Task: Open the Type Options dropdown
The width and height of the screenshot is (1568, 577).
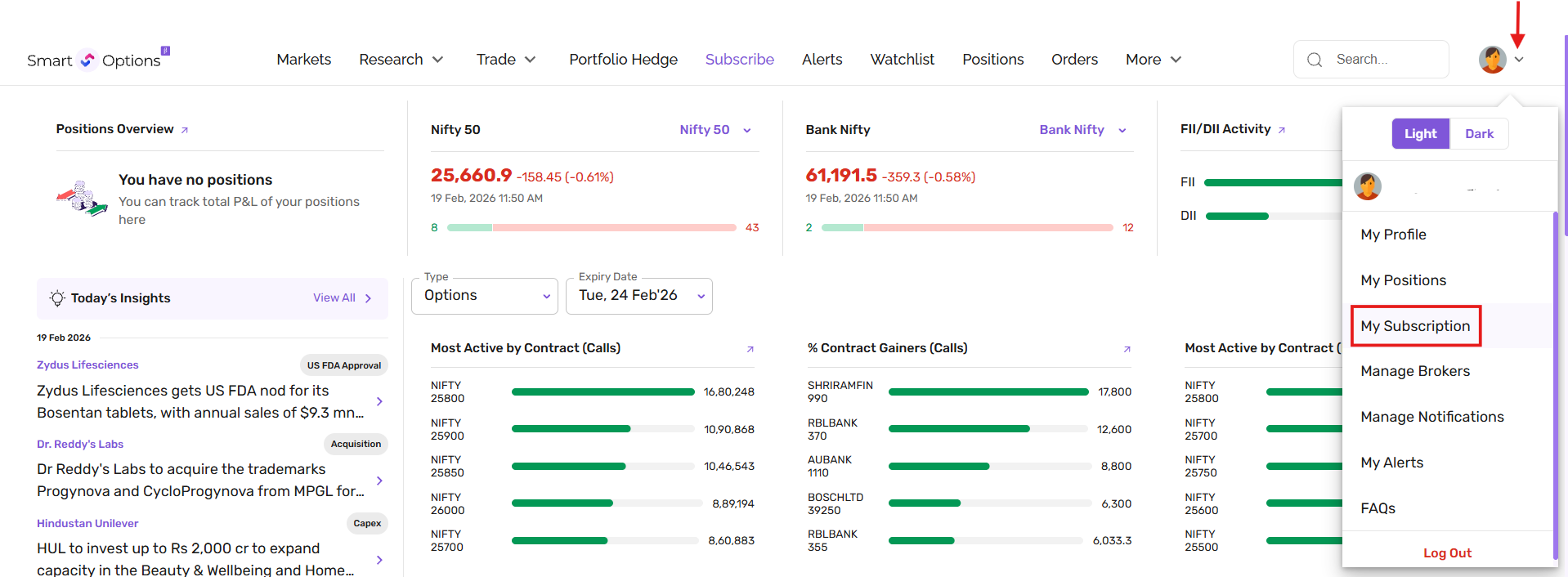Action: (485, 296)
